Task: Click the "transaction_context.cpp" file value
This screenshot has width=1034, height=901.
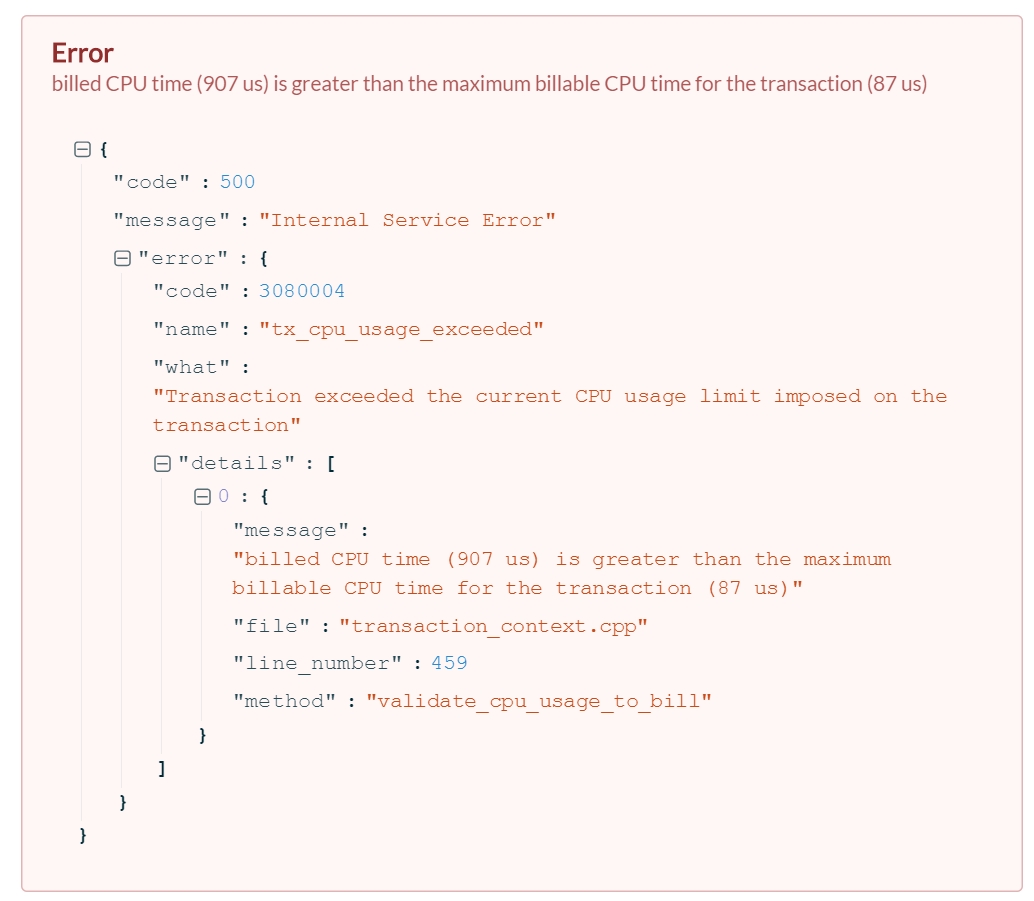Action: pos(400,625)
